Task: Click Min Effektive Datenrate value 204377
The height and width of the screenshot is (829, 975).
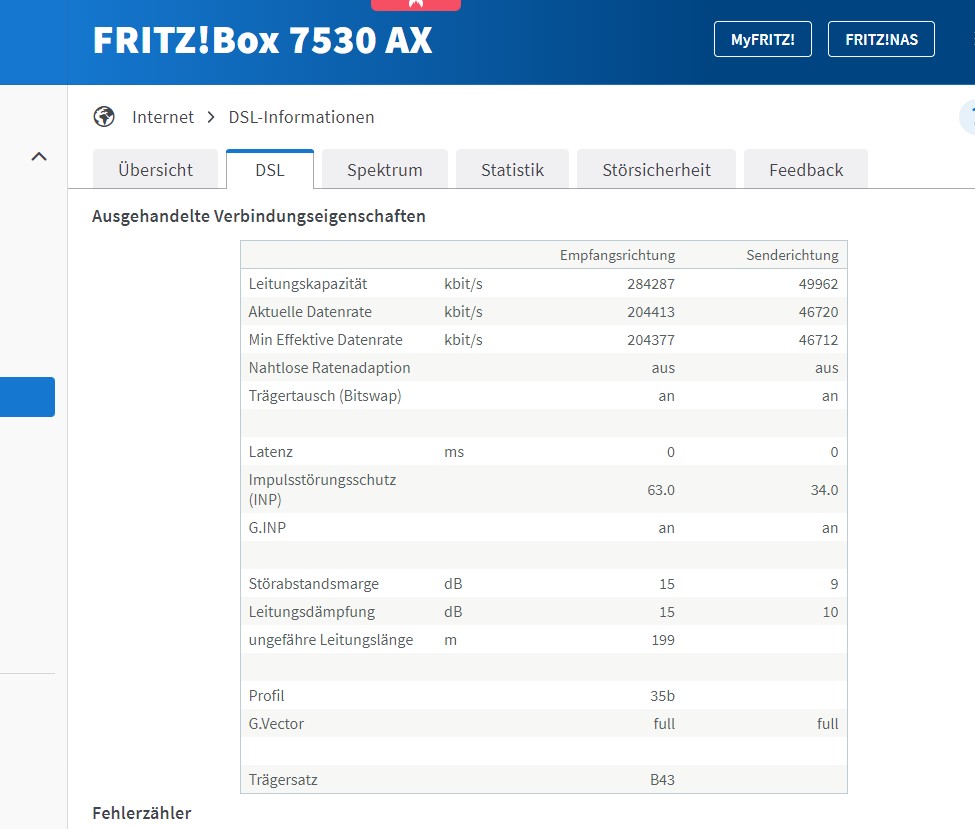Action: [650, 340]
